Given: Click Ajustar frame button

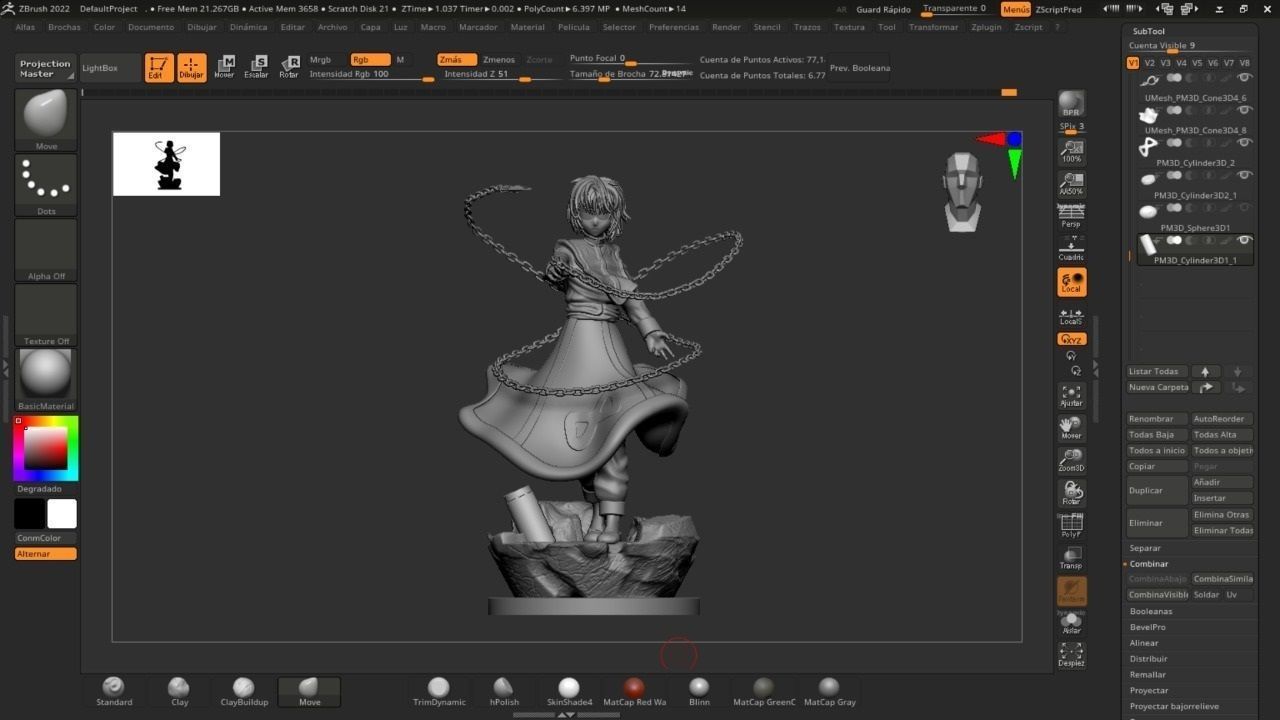Looking at the screenshot, I should (1071, 396).
